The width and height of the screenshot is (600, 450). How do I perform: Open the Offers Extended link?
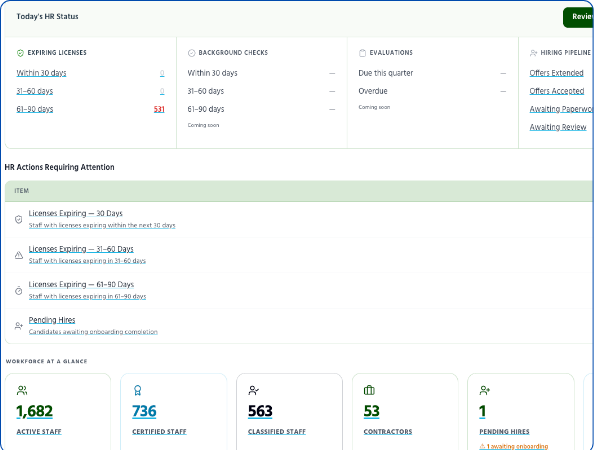point(556,73)
